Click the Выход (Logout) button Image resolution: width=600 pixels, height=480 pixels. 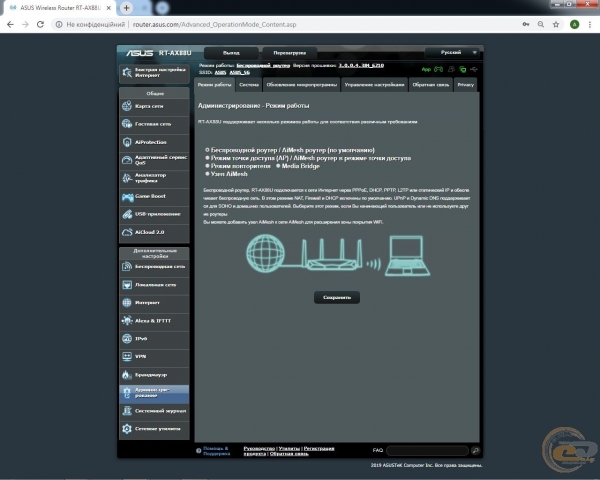coord(231,53)
